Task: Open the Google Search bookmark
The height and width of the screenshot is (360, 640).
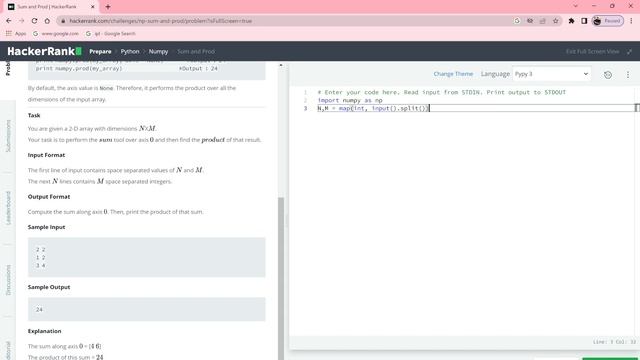Action: (111, 33)
